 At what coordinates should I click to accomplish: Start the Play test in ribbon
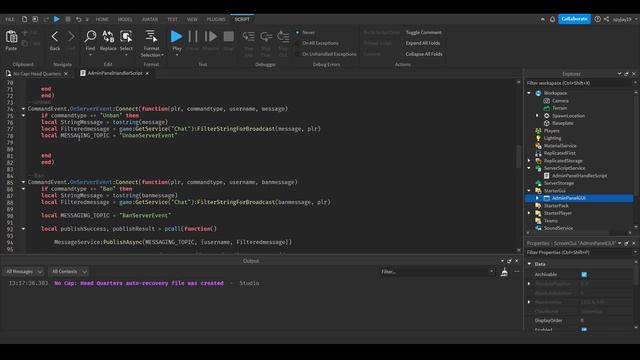pos(176,37)
